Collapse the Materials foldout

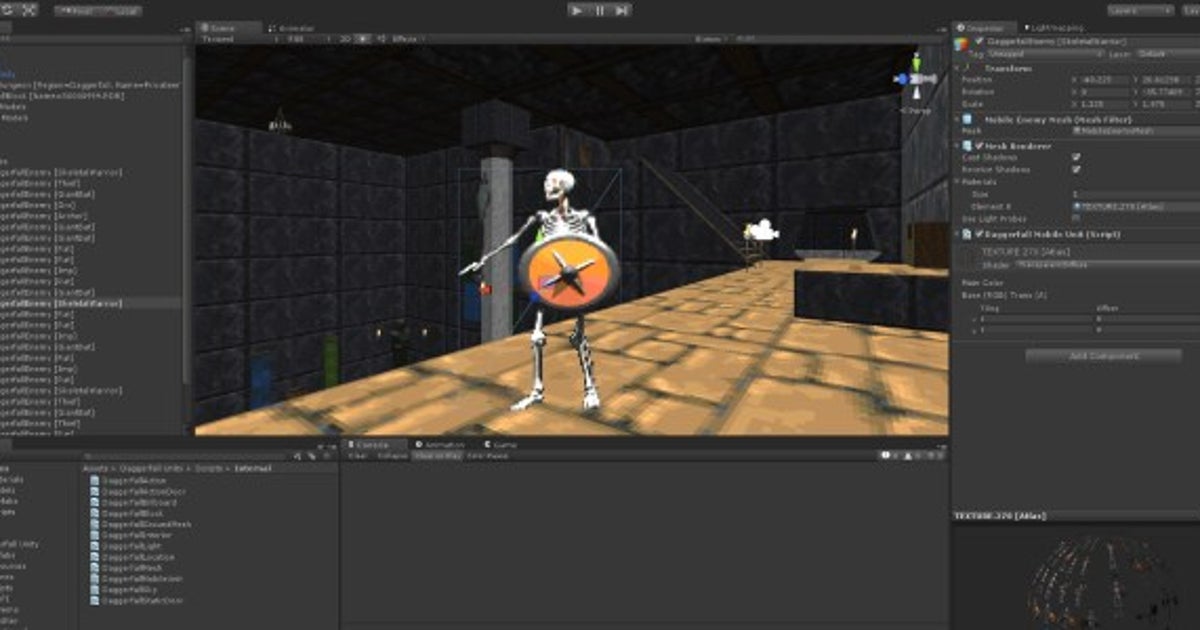pos(958,181)
